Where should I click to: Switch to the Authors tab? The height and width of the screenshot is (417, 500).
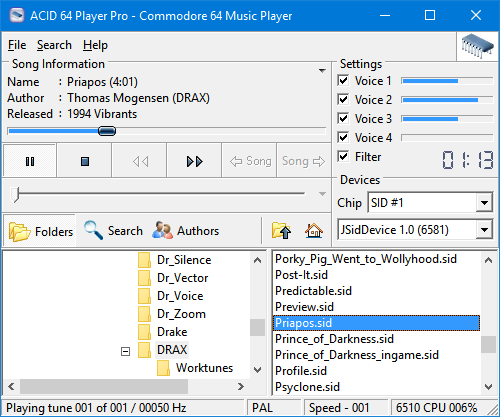[186, 230]
